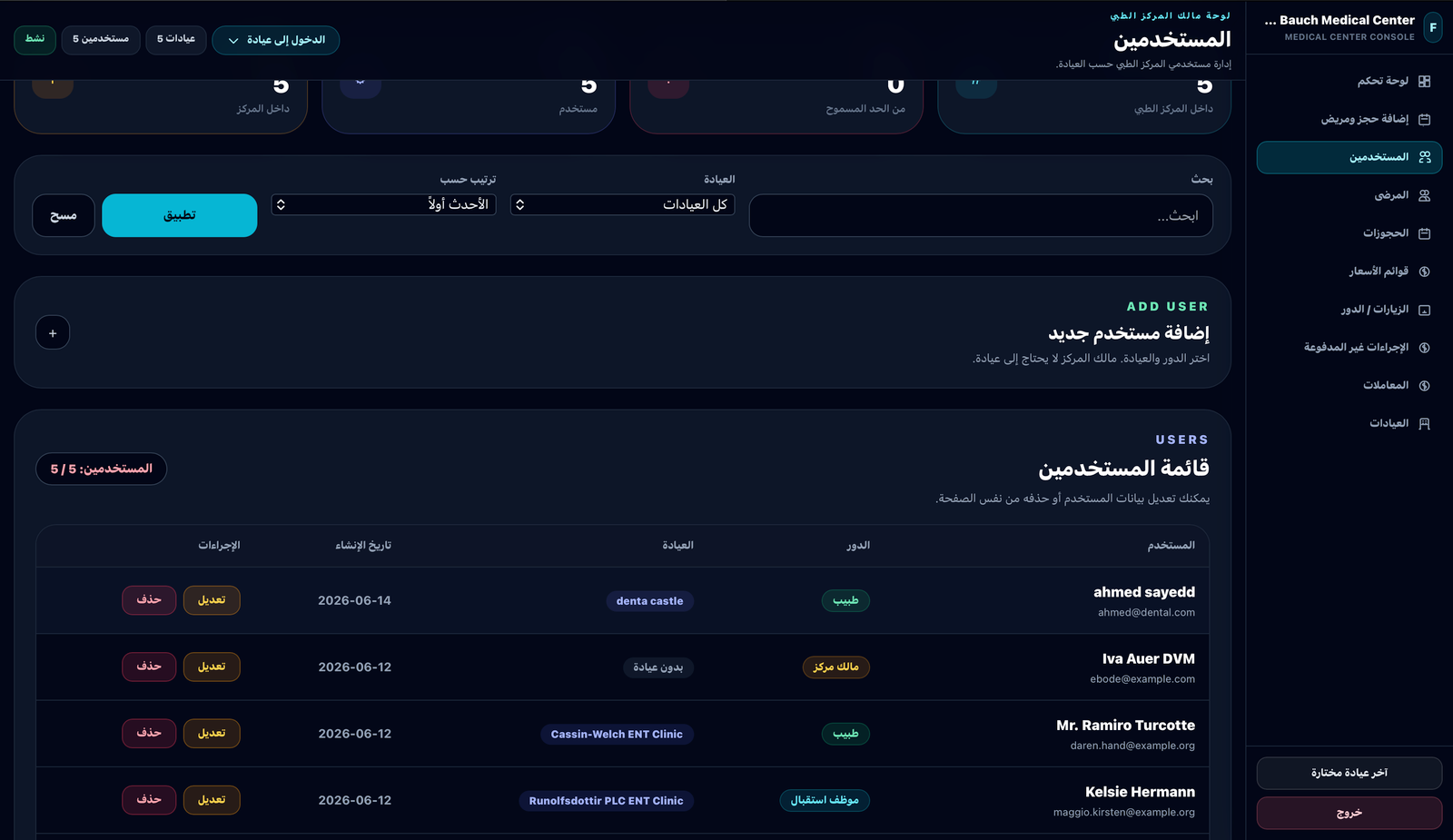Click the icon beside الإجراءات غير المدفوعة
The width and height of the screenshot is (1453, 840).
1424,348
